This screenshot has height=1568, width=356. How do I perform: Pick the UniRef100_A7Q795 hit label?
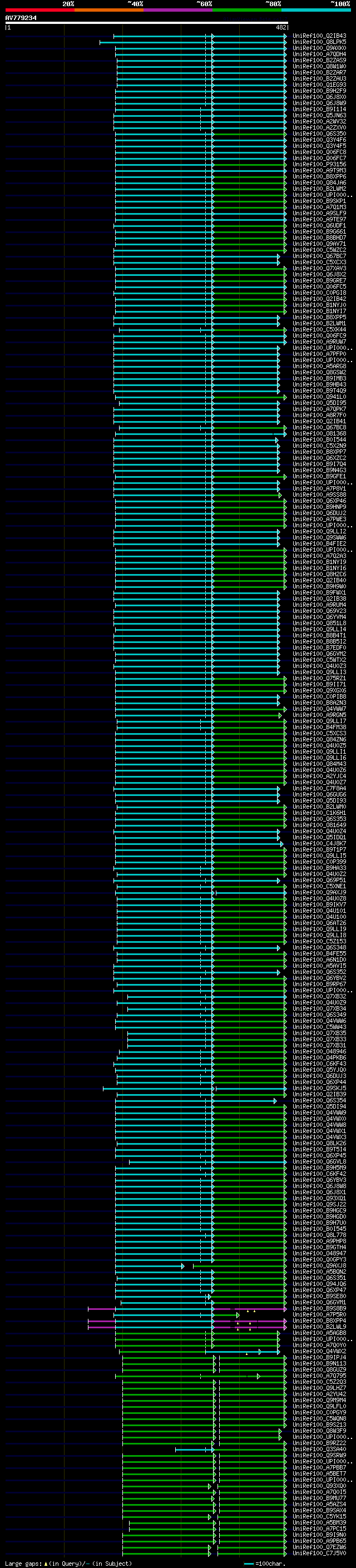pyautogui.click(x=319, y=1376)
